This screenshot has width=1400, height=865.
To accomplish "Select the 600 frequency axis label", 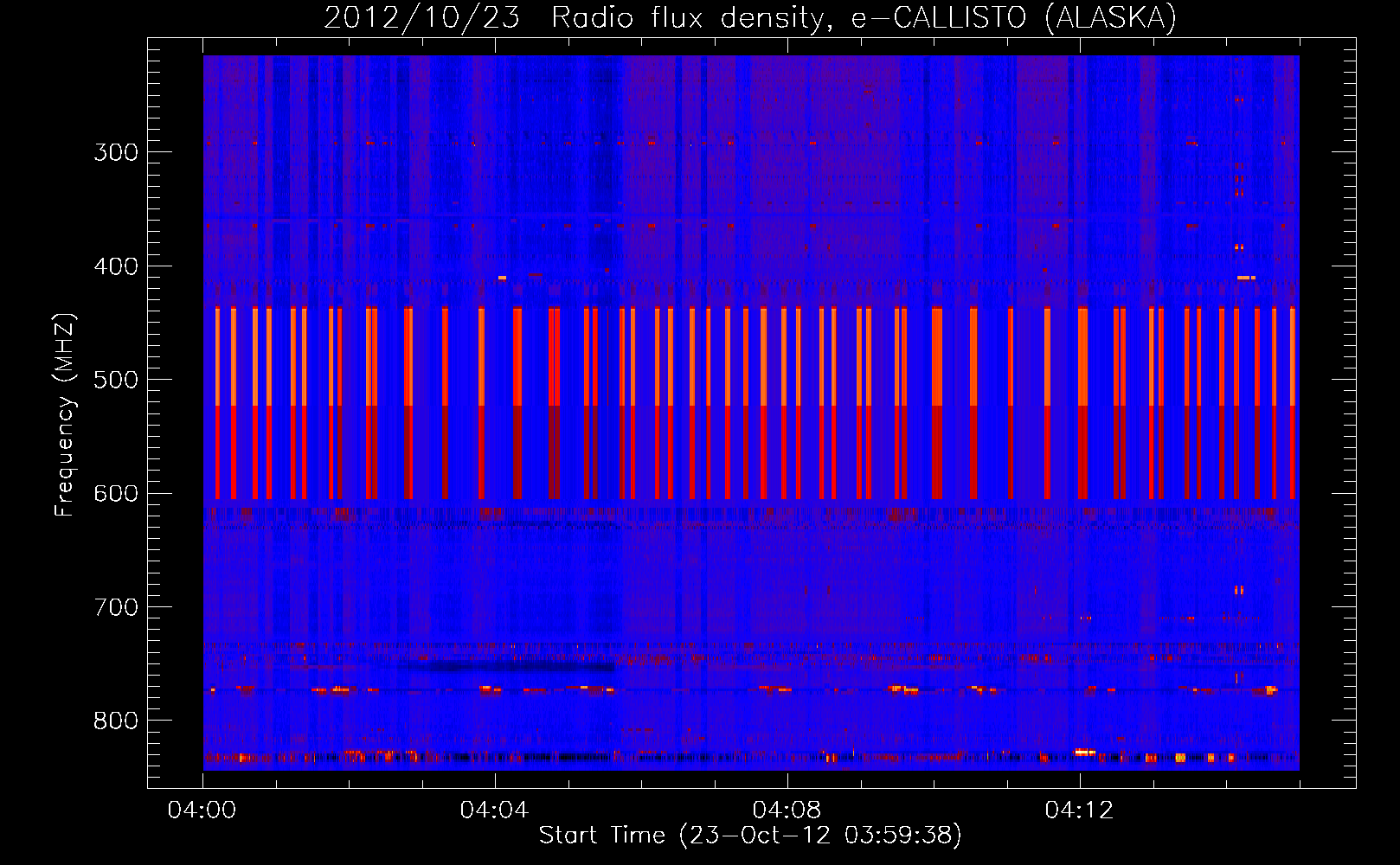I will pyautogui.click(x=116, y=494).
